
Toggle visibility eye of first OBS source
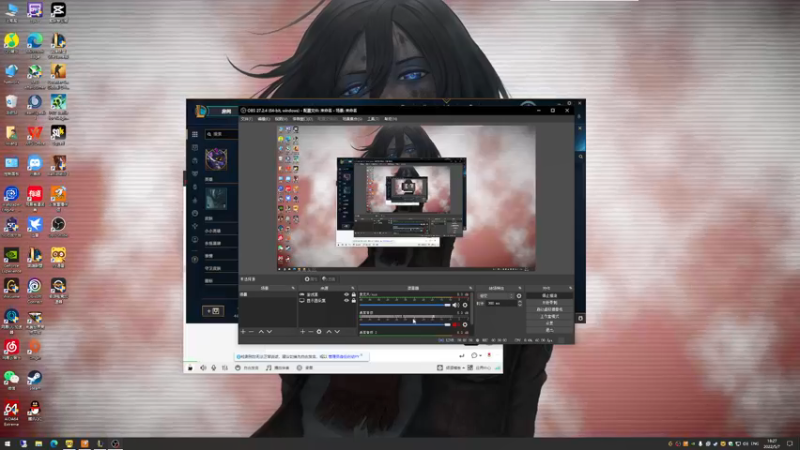346,294
